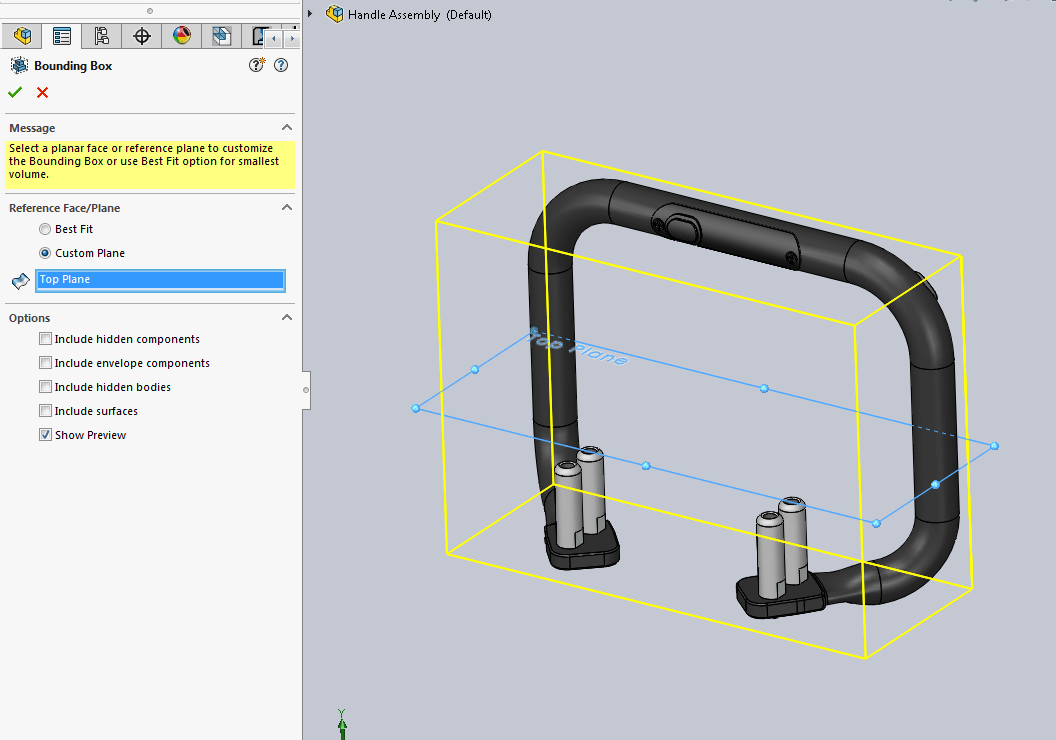The height and width of the screenshot is (740, 1056).
Task: Cancel Bounding Box with the red X
Action: (42, 92)
